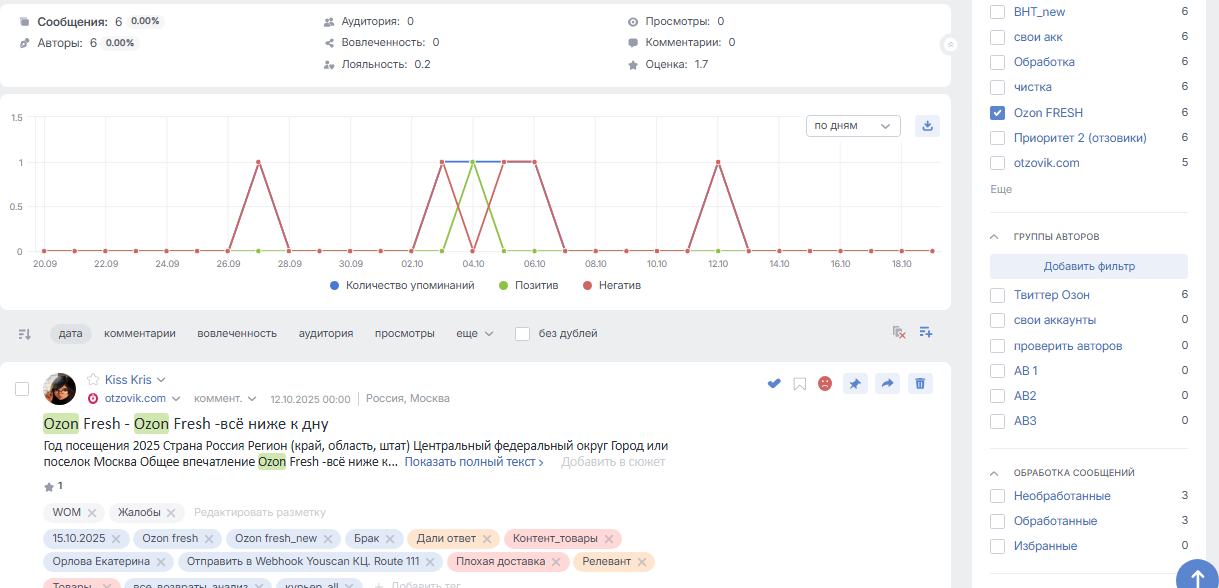Image resolution: width=1219 pixels, height=588 pixels.
Task: Toggle sort order with the sort direction icon
Action: coord(25,334)
